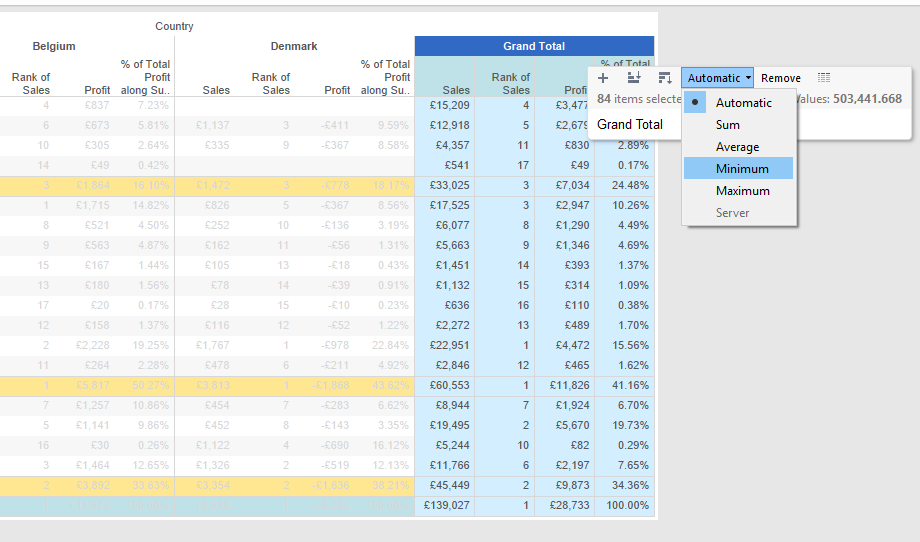Click the disabled Server menu option
920x542 pixels.
[x=732, y=213]
